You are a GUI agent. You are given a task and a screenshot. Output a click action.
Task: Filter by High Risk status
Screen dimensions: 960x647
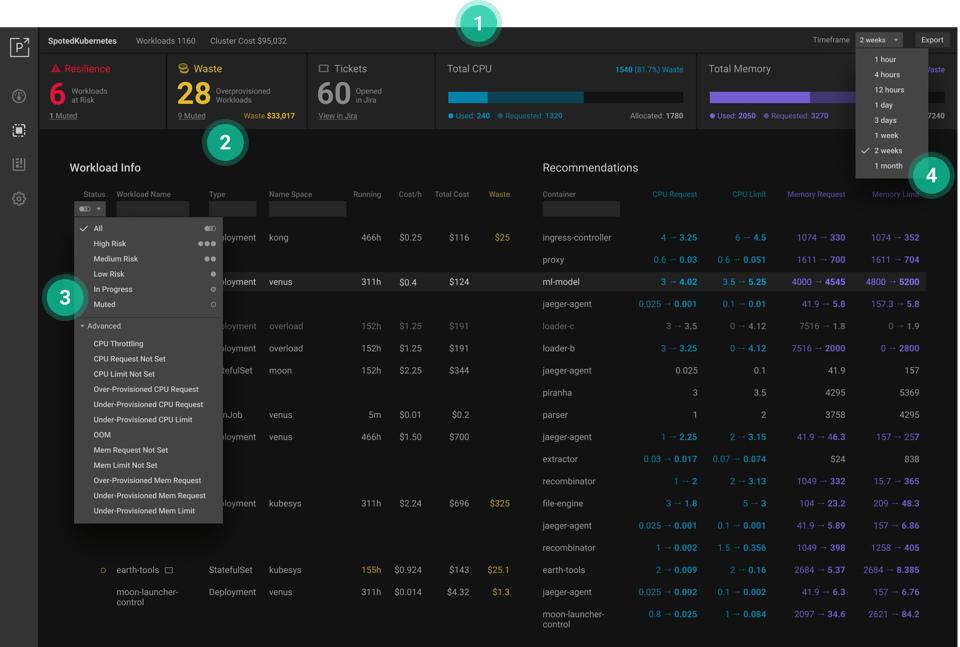148,244
